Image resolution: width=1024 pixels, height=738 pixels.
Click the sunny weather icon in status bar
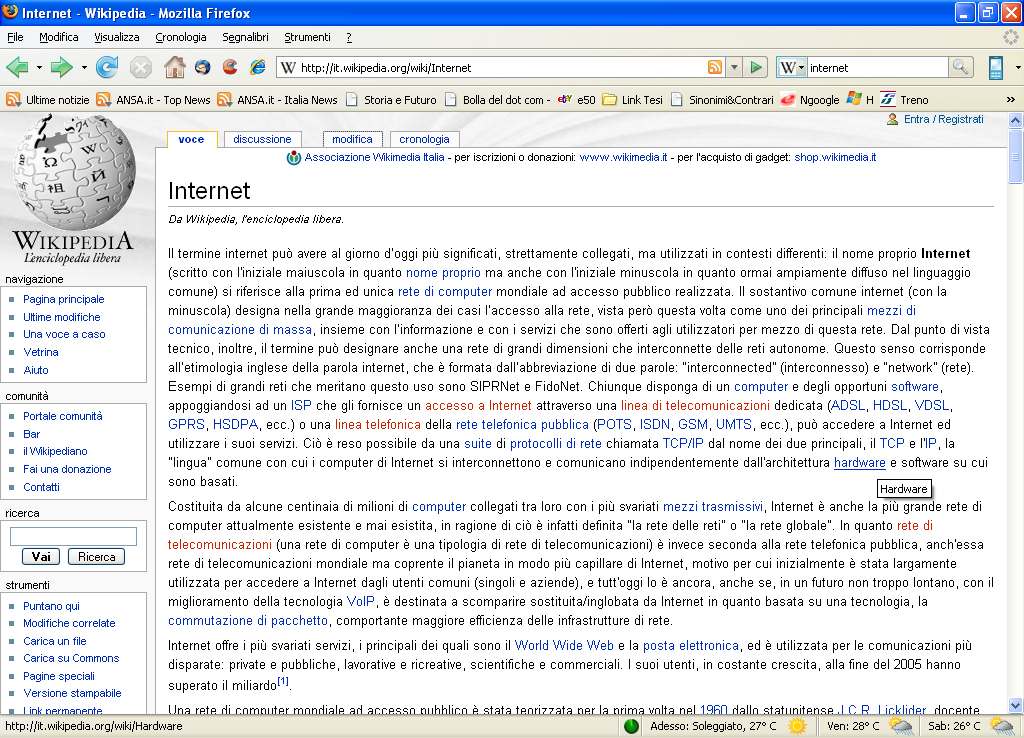797,726
